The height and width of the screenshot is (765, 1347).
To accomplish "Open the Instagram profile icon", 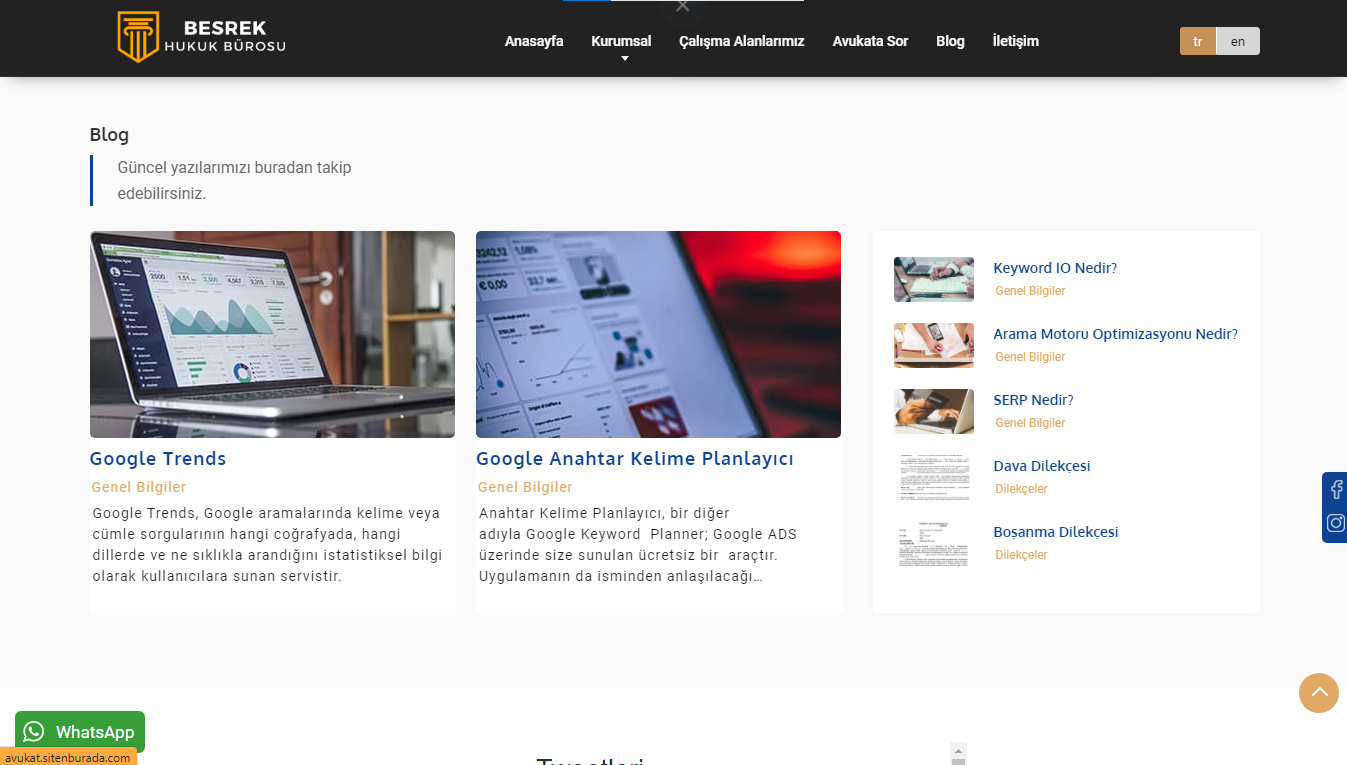I will tap(1336, 523).
